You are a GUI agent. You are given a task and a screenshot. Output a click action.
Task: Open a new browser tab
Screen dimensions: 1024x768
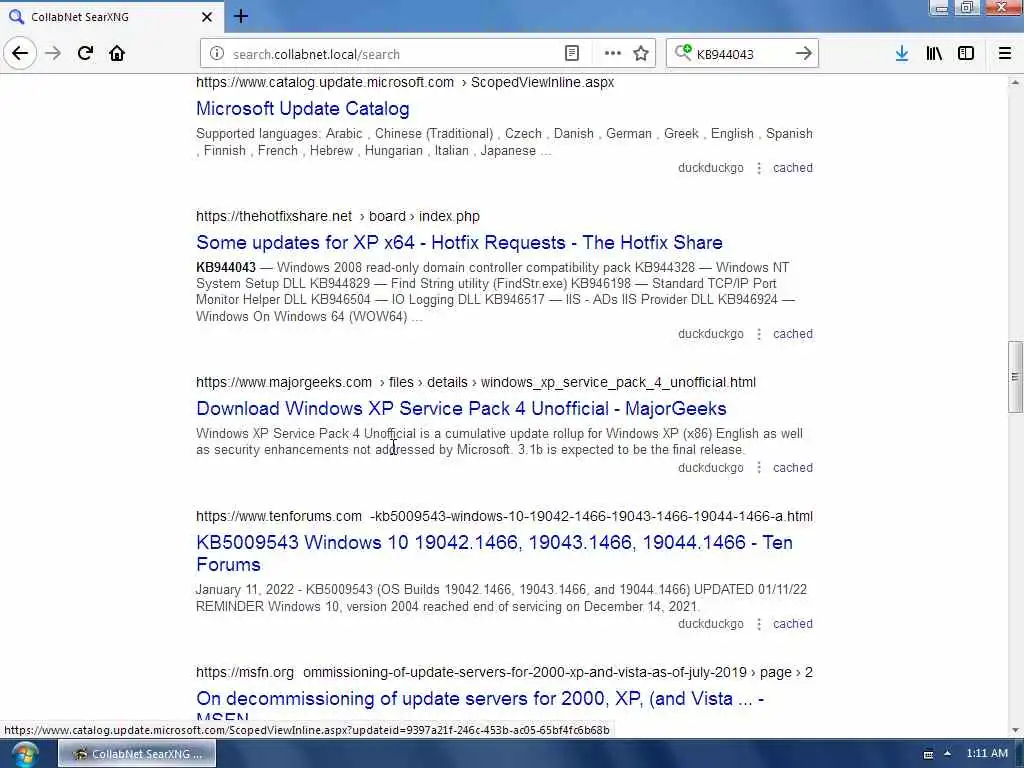(x=241, y=16)
